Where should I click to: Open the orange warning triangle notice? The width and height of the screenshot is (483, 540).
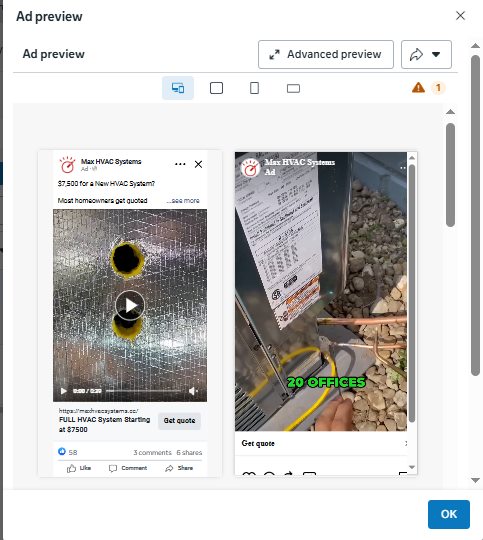[x=418, y=88]
